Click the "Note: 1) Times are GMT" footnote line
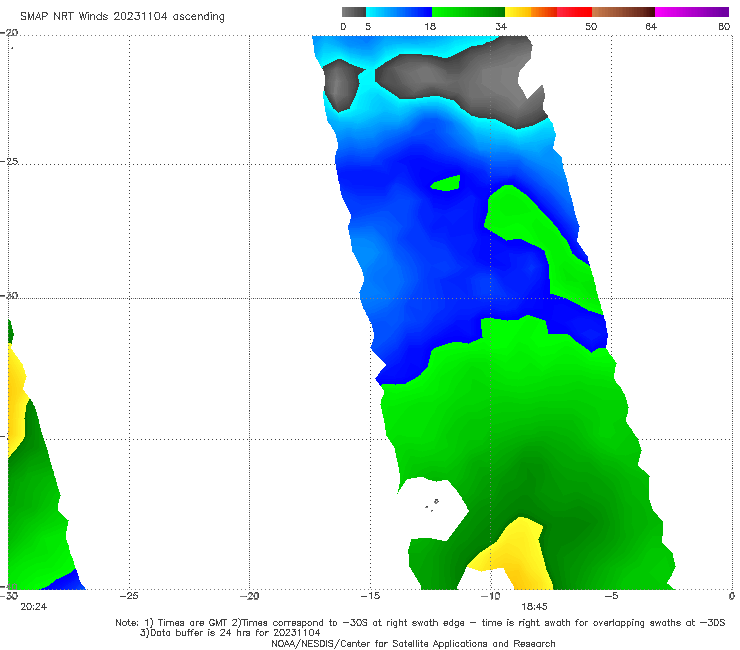740x650 pixels. click(x=420, y=623)
